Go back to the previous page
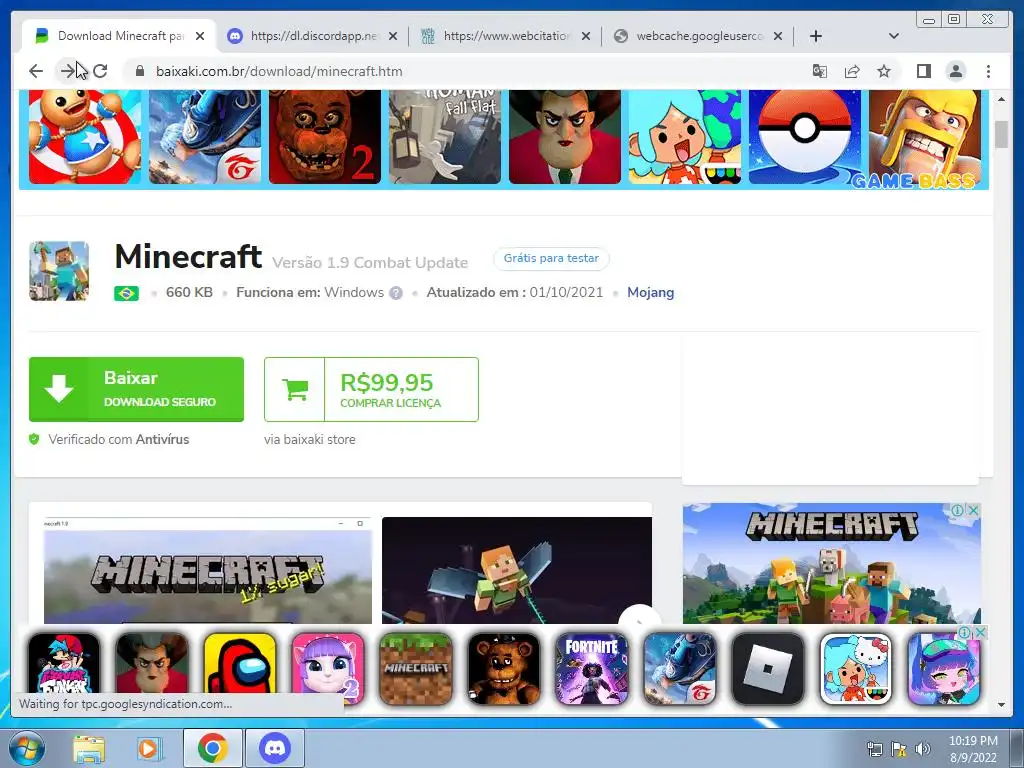The height and width of the screenshot is (768, 1024). point(36,71)
